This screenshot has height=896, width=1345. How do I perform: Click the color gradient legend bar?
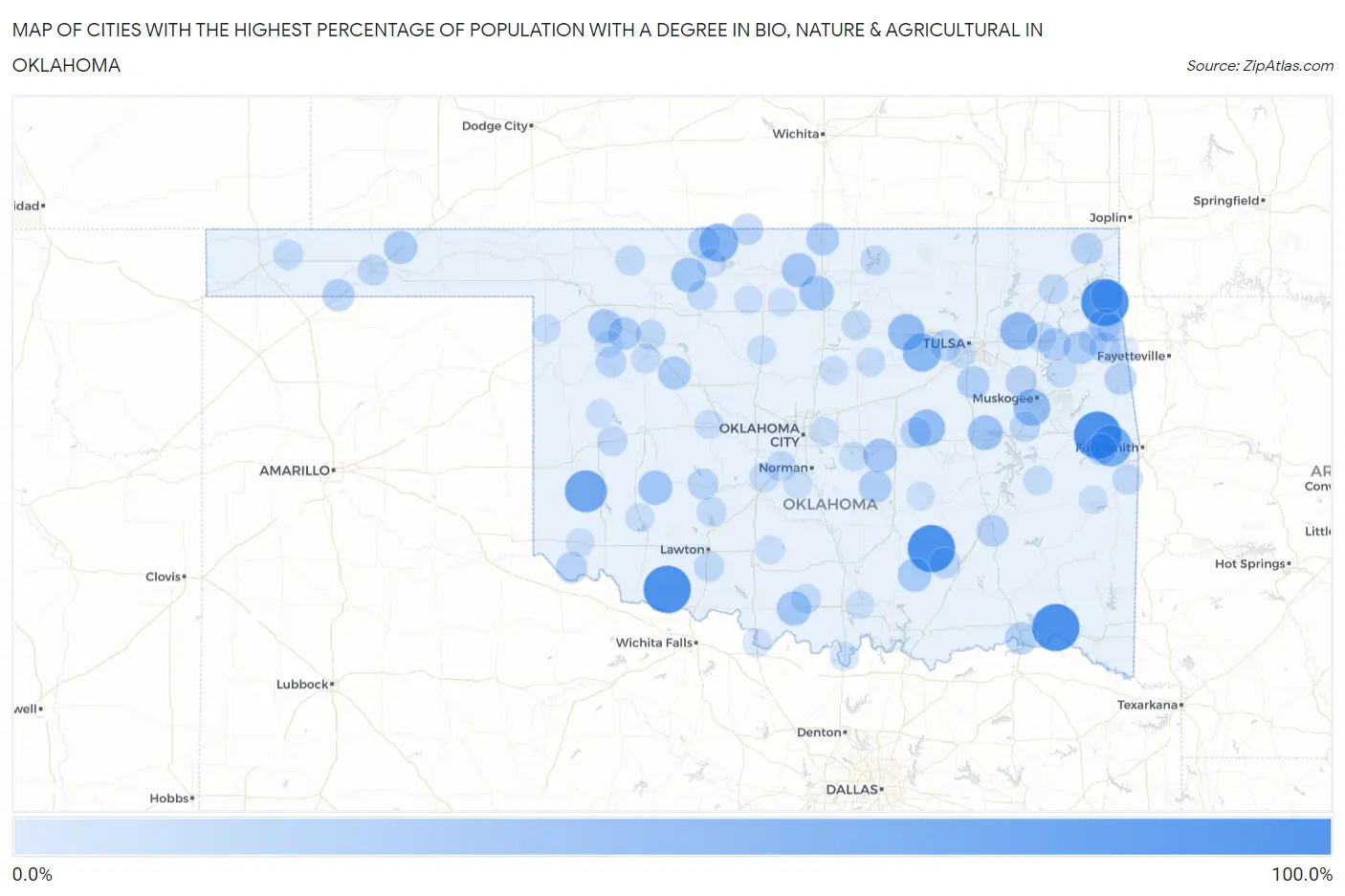pyautogui.click(x=672, y=837)
